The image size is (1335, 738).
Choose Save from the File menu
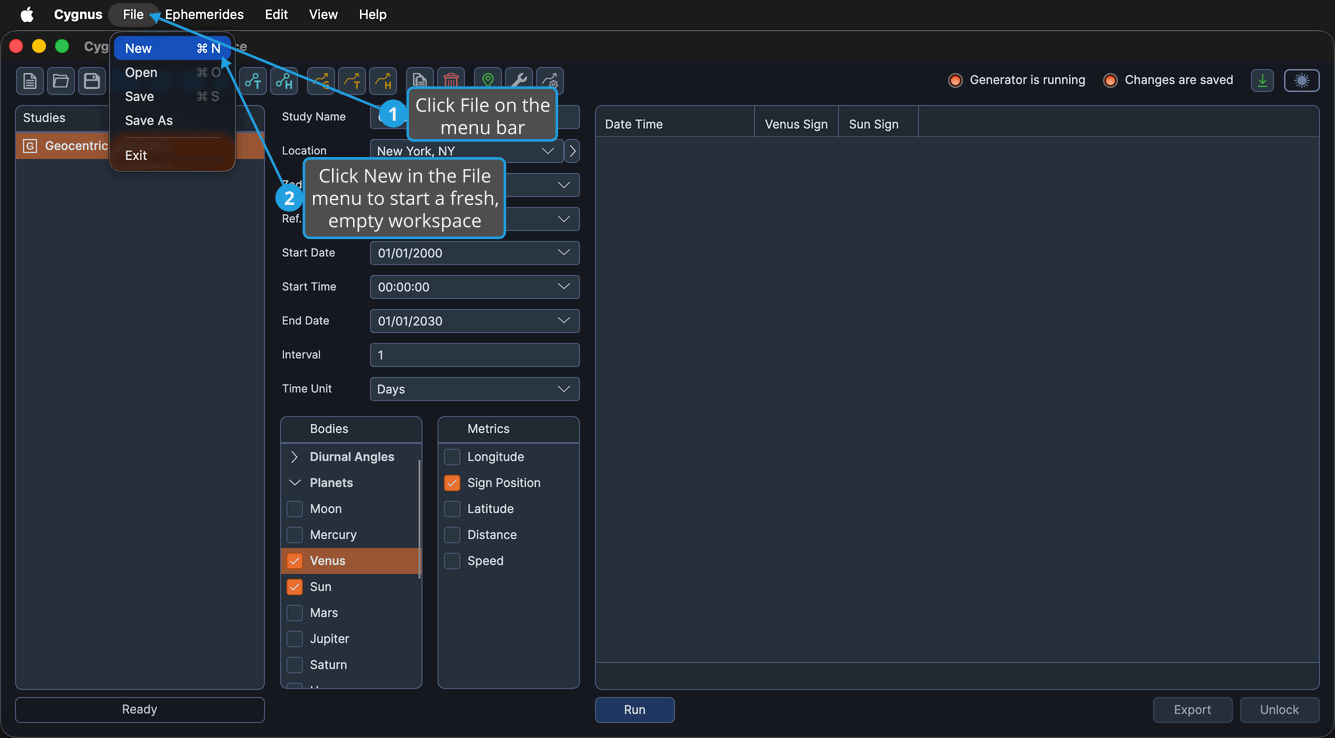(172, 96)
